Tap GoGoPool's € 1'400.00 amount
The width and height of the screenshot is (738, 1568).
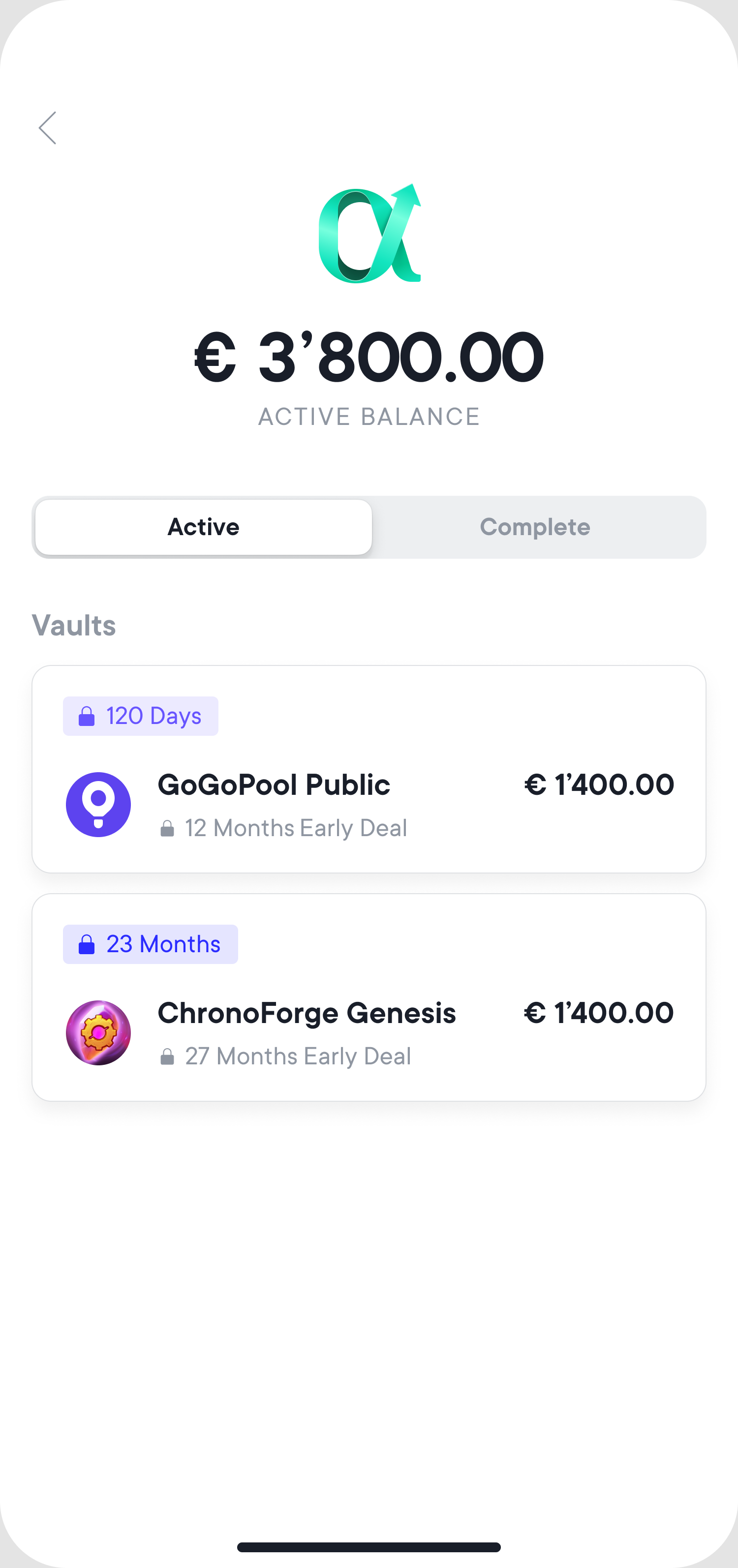click(x=599, y=784)
